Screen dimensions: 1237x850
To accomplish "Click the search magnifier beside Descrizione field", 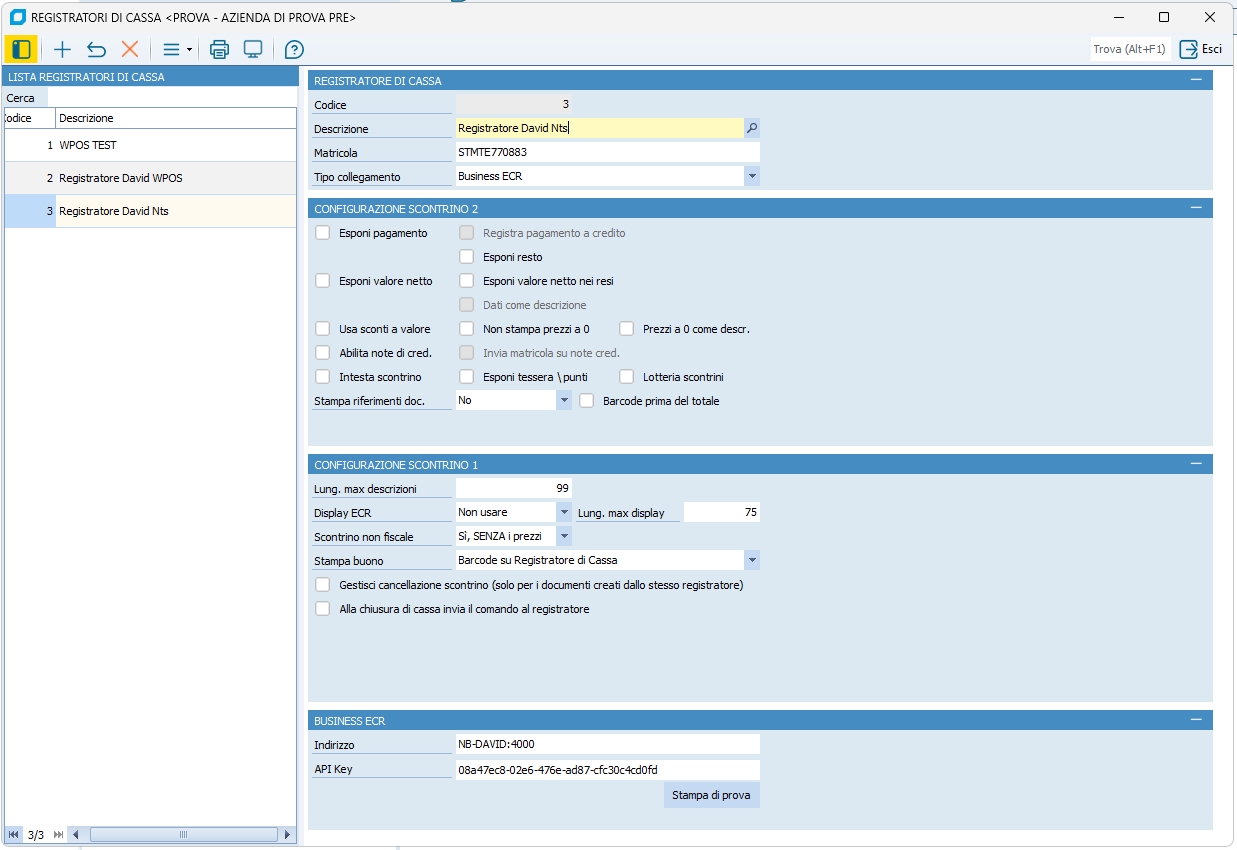I will [752, 128].
